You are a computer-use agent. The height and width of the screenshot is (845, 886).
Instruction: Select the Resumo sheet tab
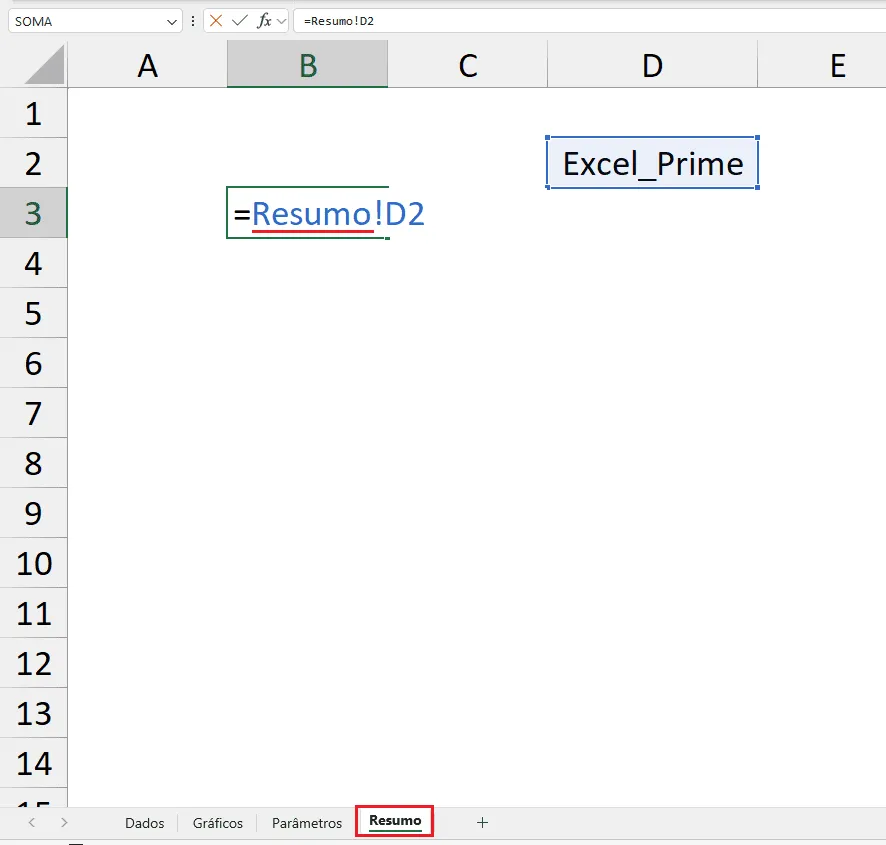point(395,821)
